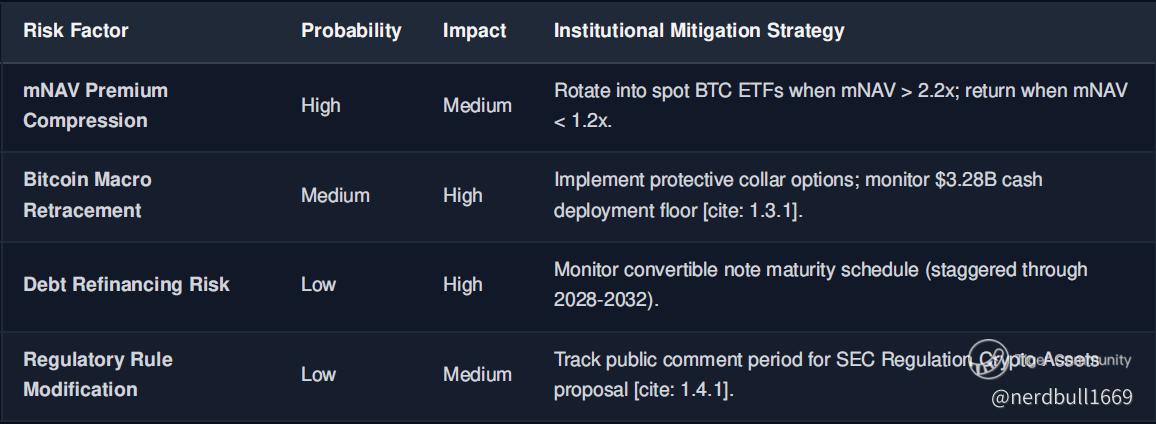Click High impact for Bitcoin Macro Retracement

pyautogui.click(x=463, y=195)
